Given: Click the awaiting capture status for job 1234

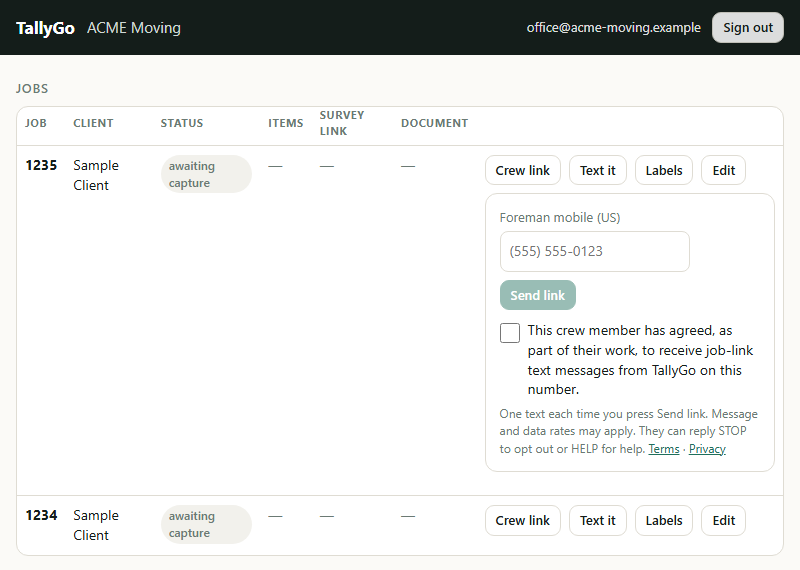Looking at the screenshot, I should click(x=206, y=524).
